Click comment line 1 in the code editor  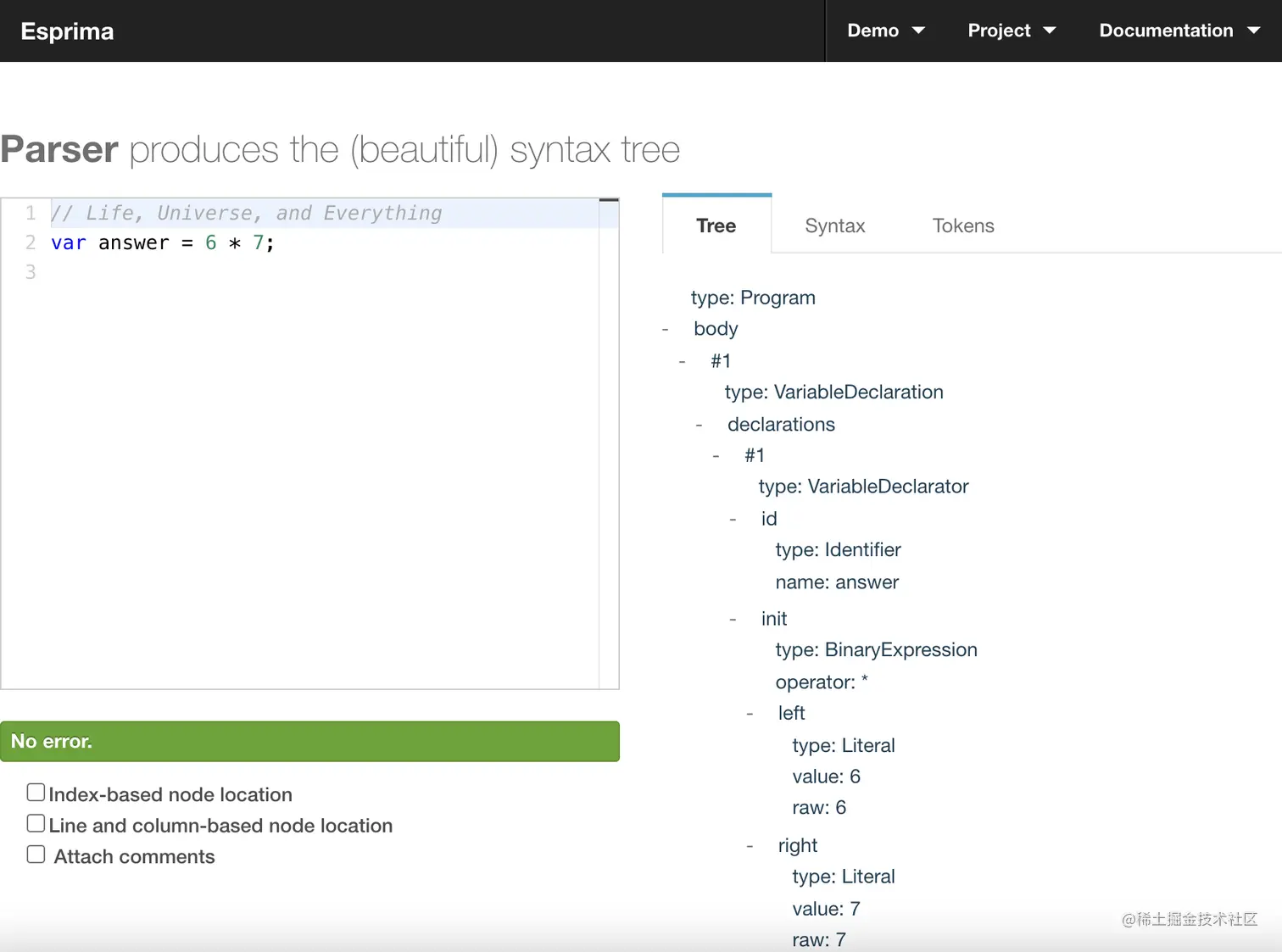pos(246,213)
